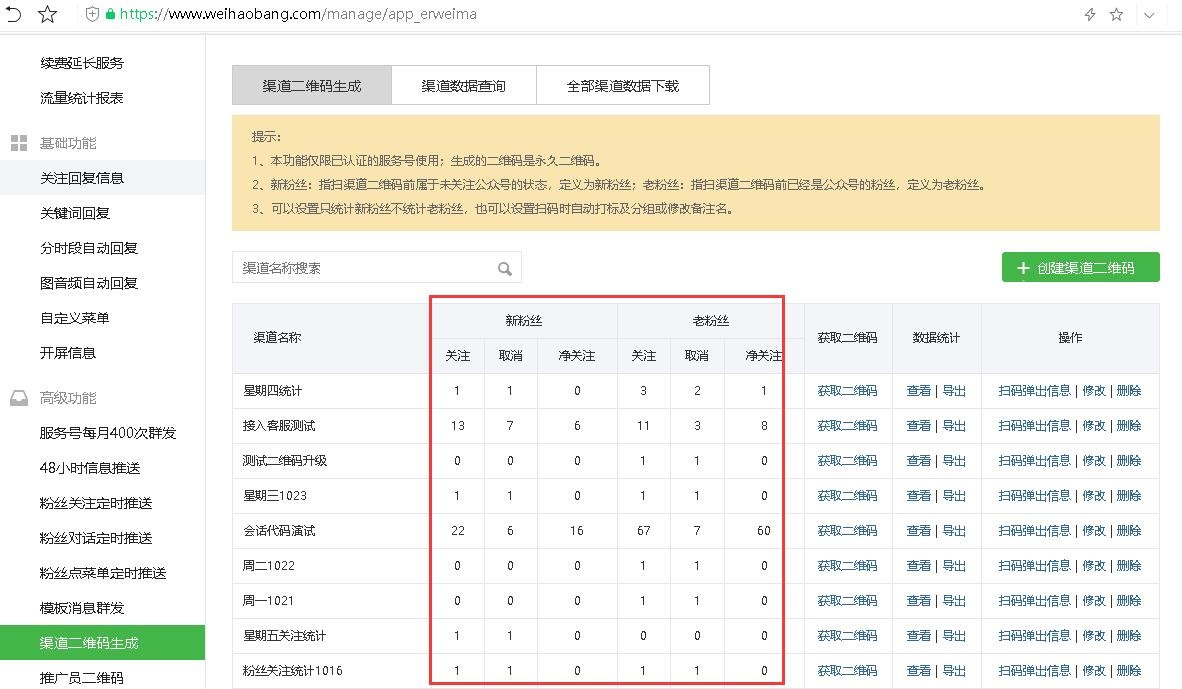The image size is (1182, 689).
Task: Open 粉丝关注定时推送 sidebar item
Action: point(96,503)
